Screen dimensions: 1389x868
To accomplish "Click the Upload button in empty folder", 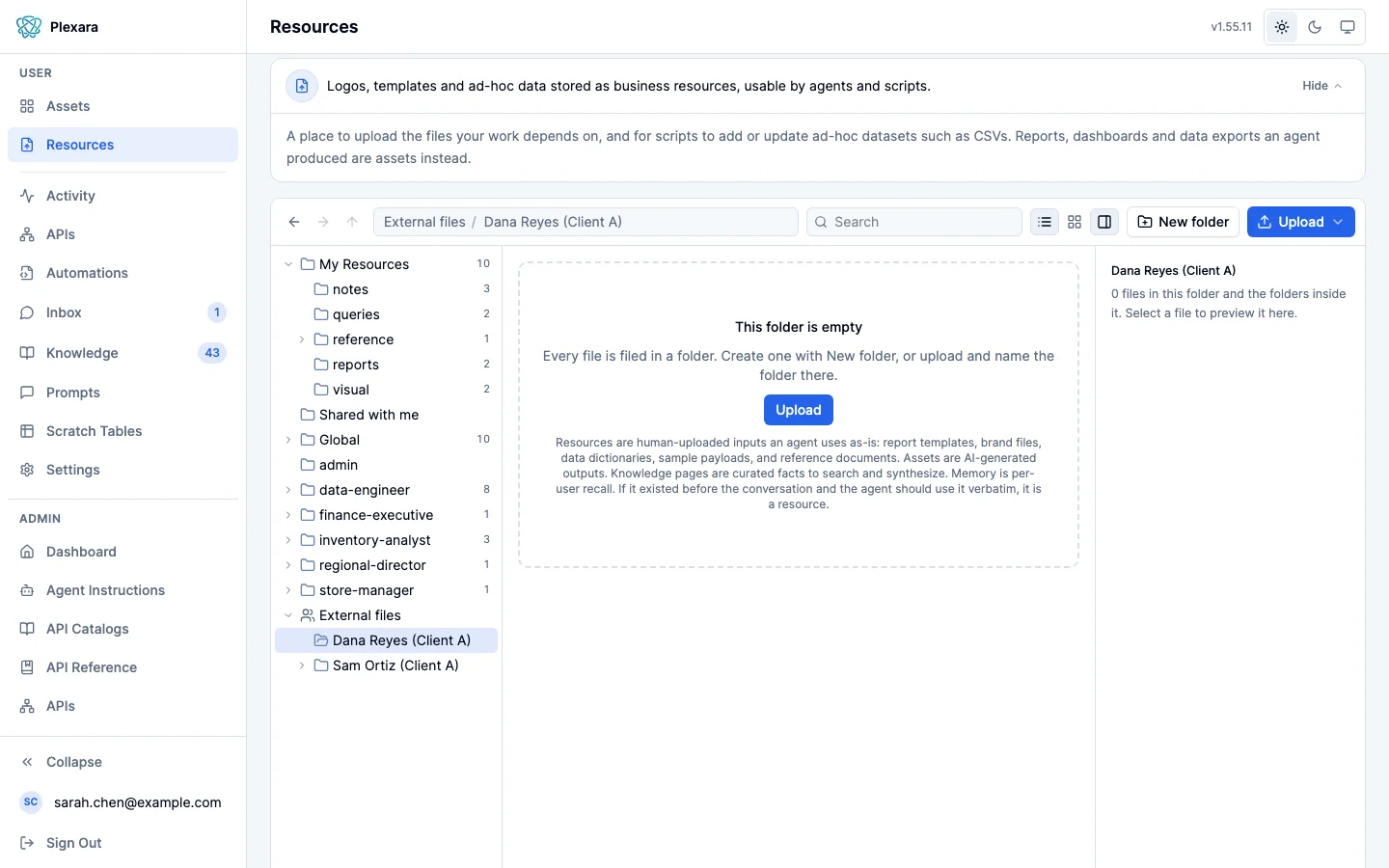I will point(799,410).
